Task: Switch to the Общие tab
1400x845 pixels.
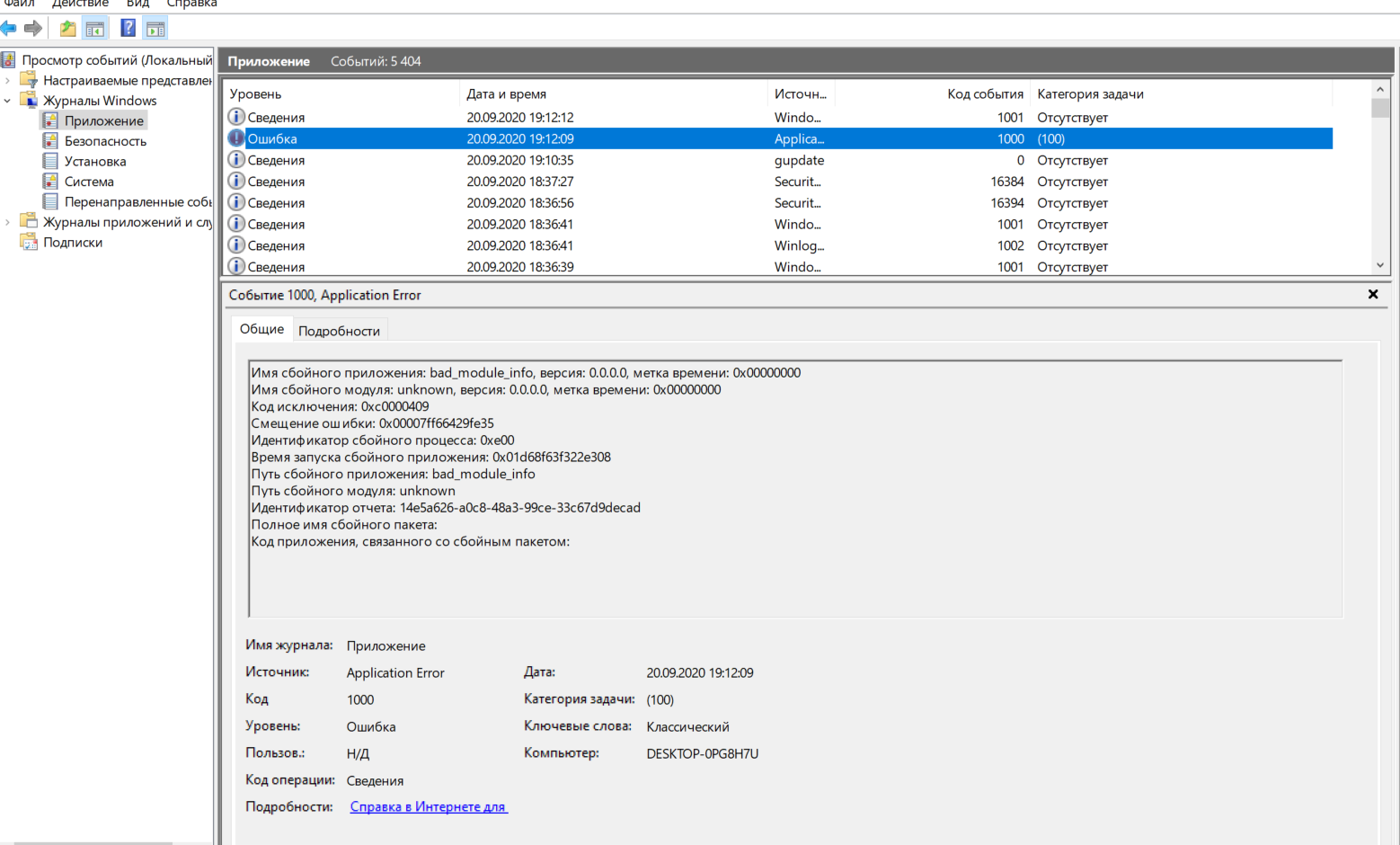Action: 261,329
